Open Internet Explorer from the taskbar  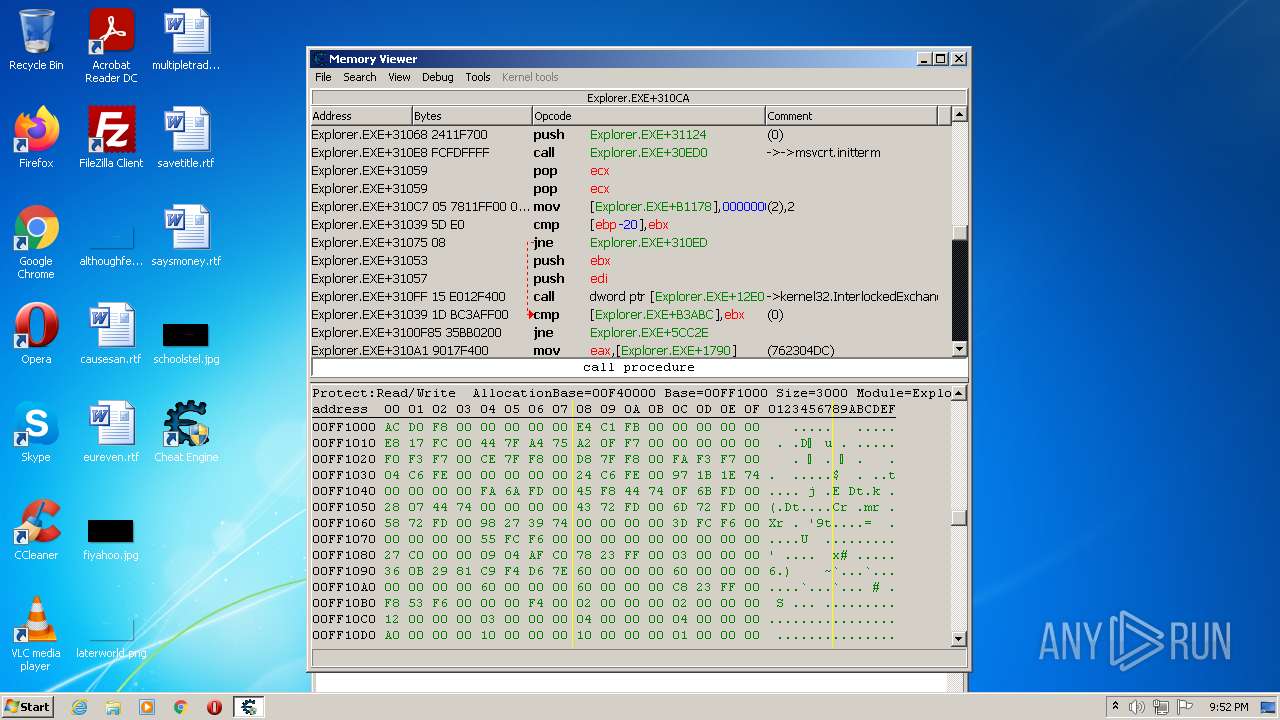pos(79,707)
